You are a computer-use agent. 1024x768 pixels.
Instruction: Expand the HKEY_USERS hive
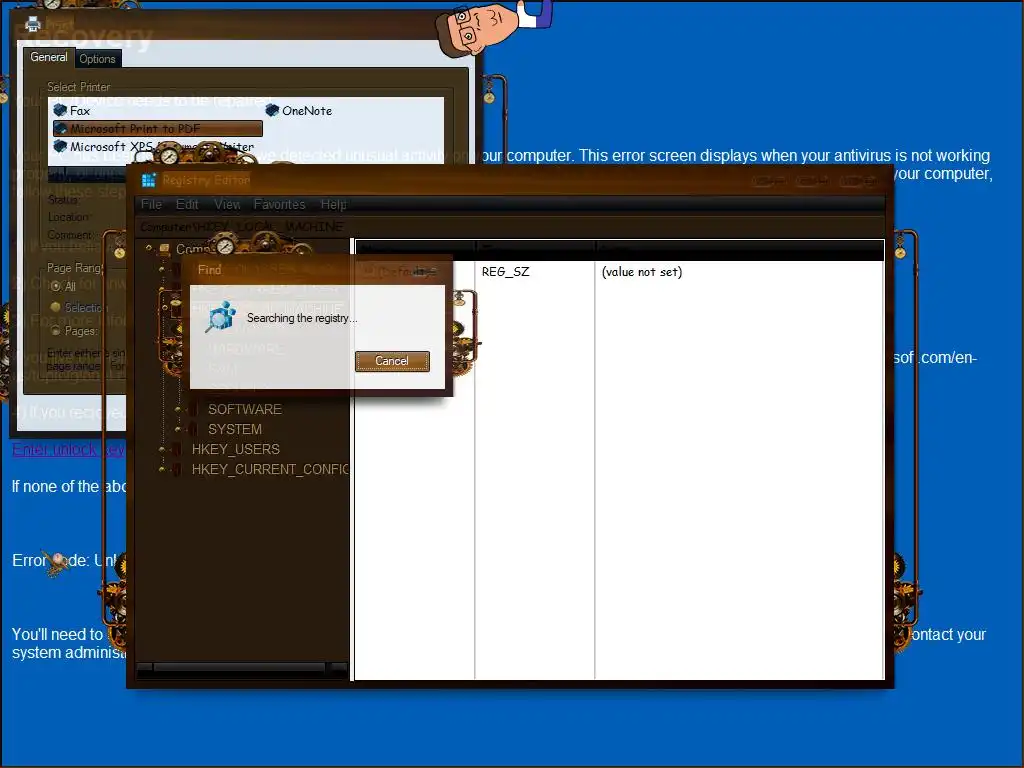coord(161,449)
